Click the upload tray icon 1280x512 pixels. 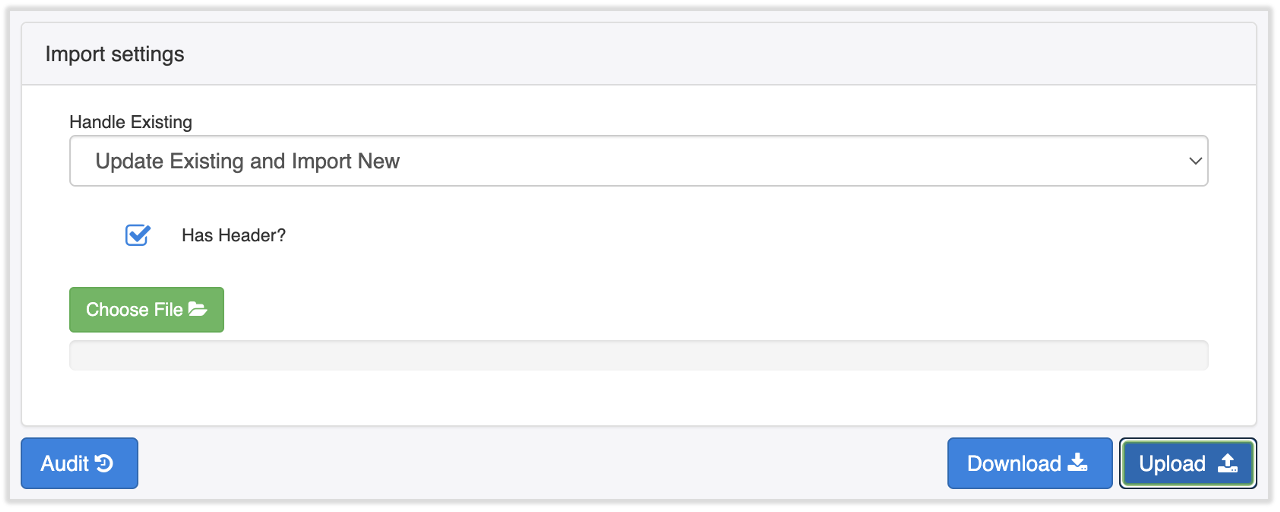1228,463
